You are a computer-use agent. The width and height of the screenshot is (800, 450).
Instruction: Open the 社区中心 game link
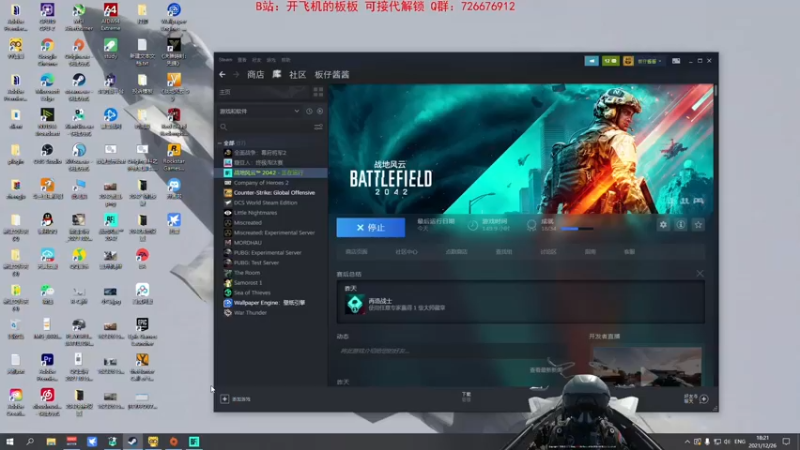tap(406, 252)
